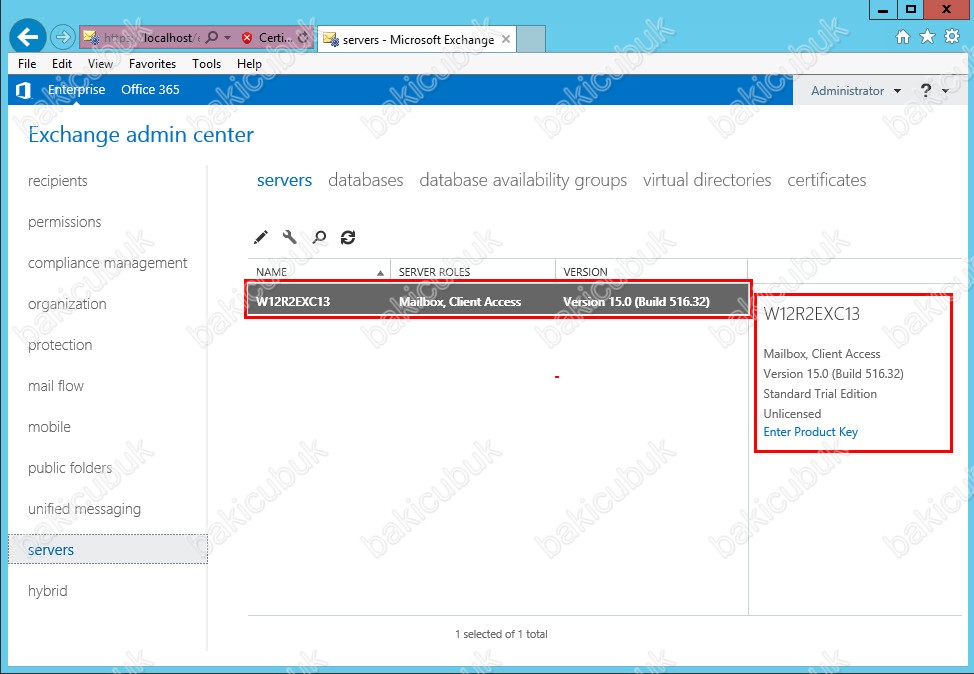Click the Office logo icon

(24, 90)
